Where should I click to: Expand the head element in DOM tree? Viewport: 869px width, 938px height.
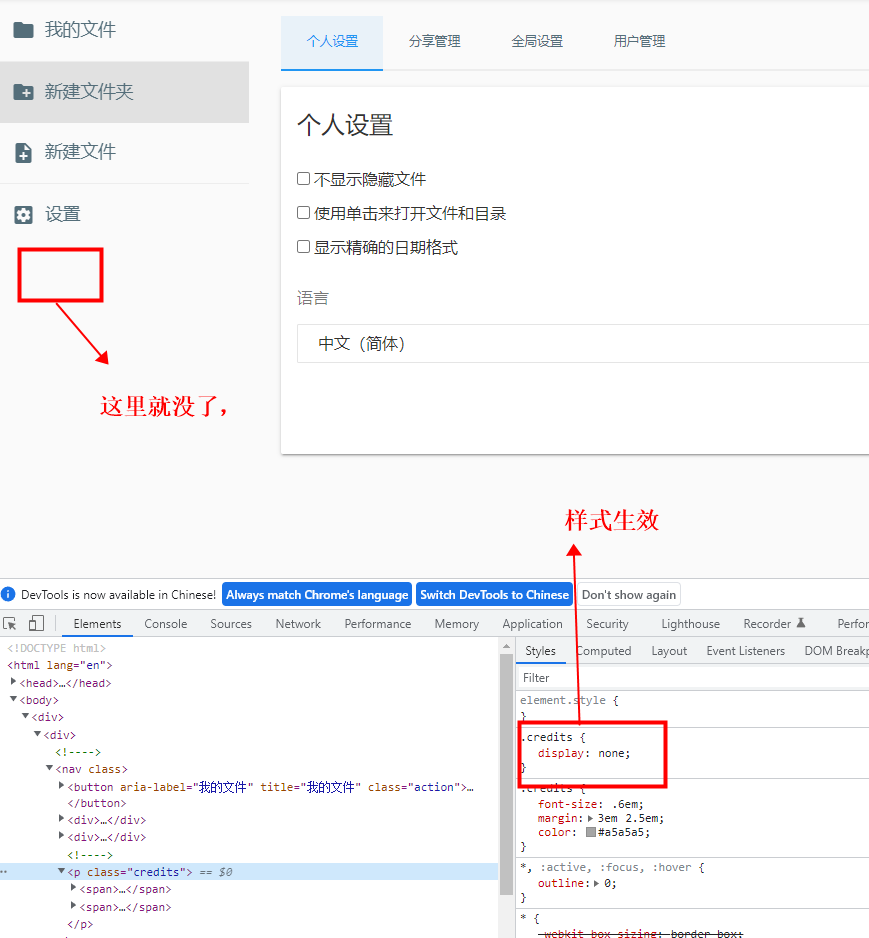(12, 682)
